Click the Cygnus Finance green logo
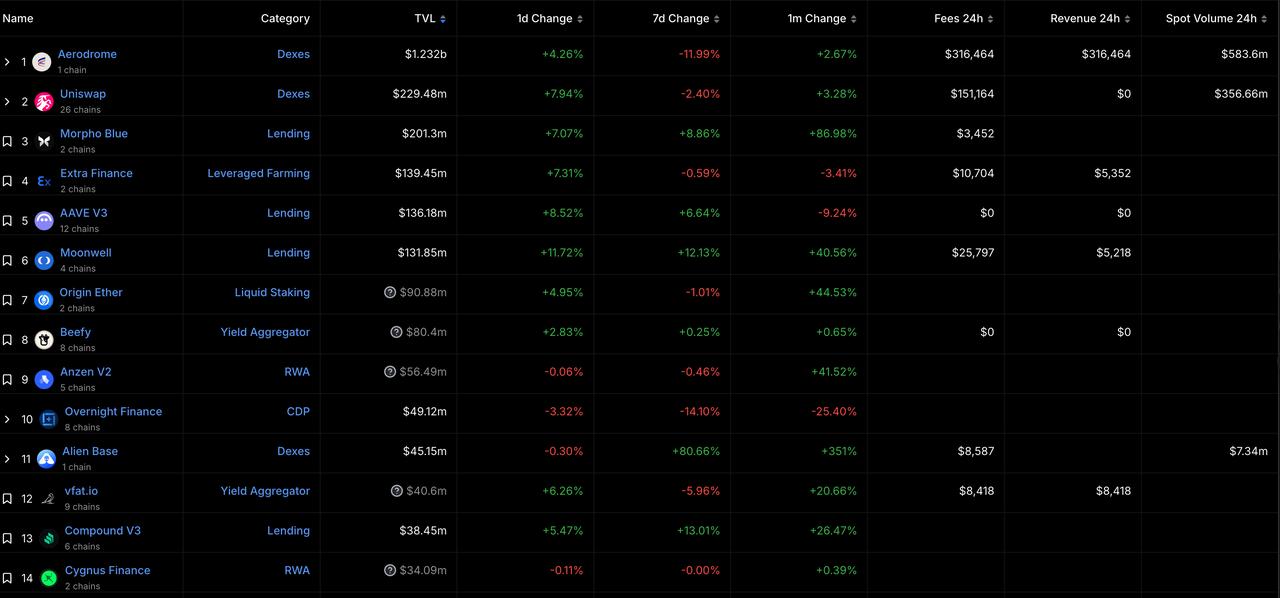The image size is (1280, 598). tap(49, 578)
